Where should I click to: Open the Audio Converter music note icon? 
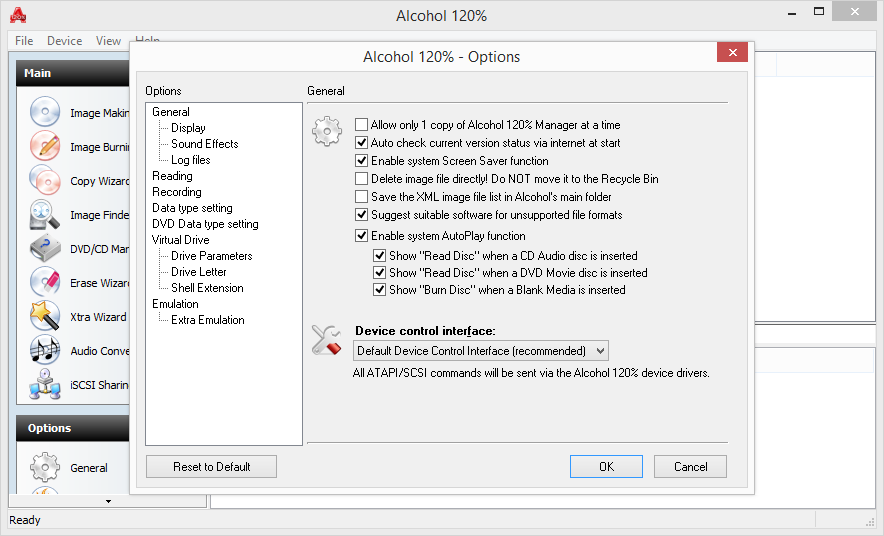pos(45,350)
